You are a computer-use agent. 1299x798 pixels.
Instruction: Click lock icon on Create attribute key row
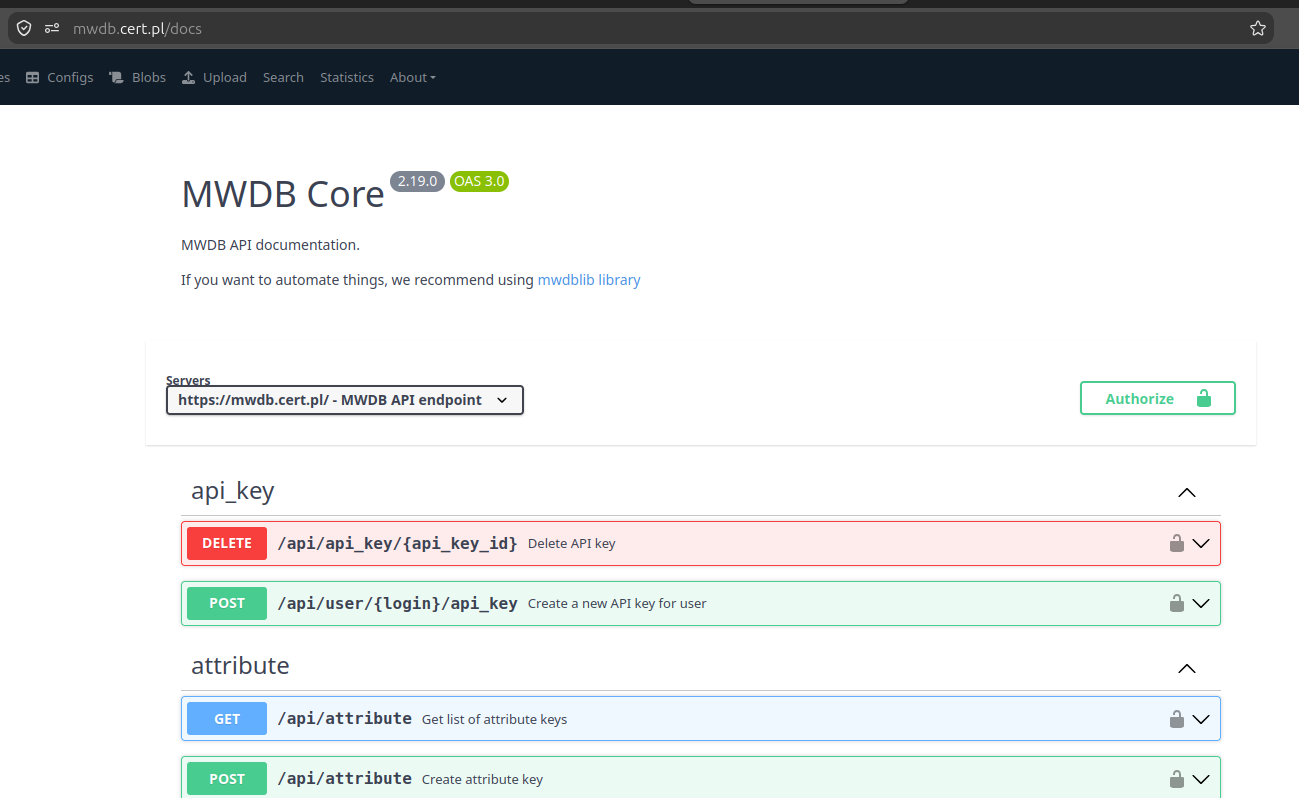click(1177, 778)
